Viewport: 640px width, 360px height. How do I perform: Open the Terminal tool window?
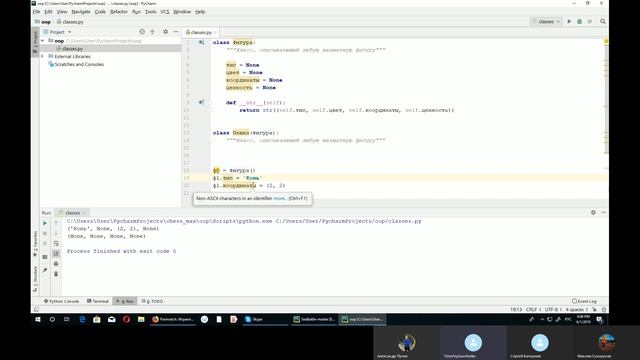(98, 301)
